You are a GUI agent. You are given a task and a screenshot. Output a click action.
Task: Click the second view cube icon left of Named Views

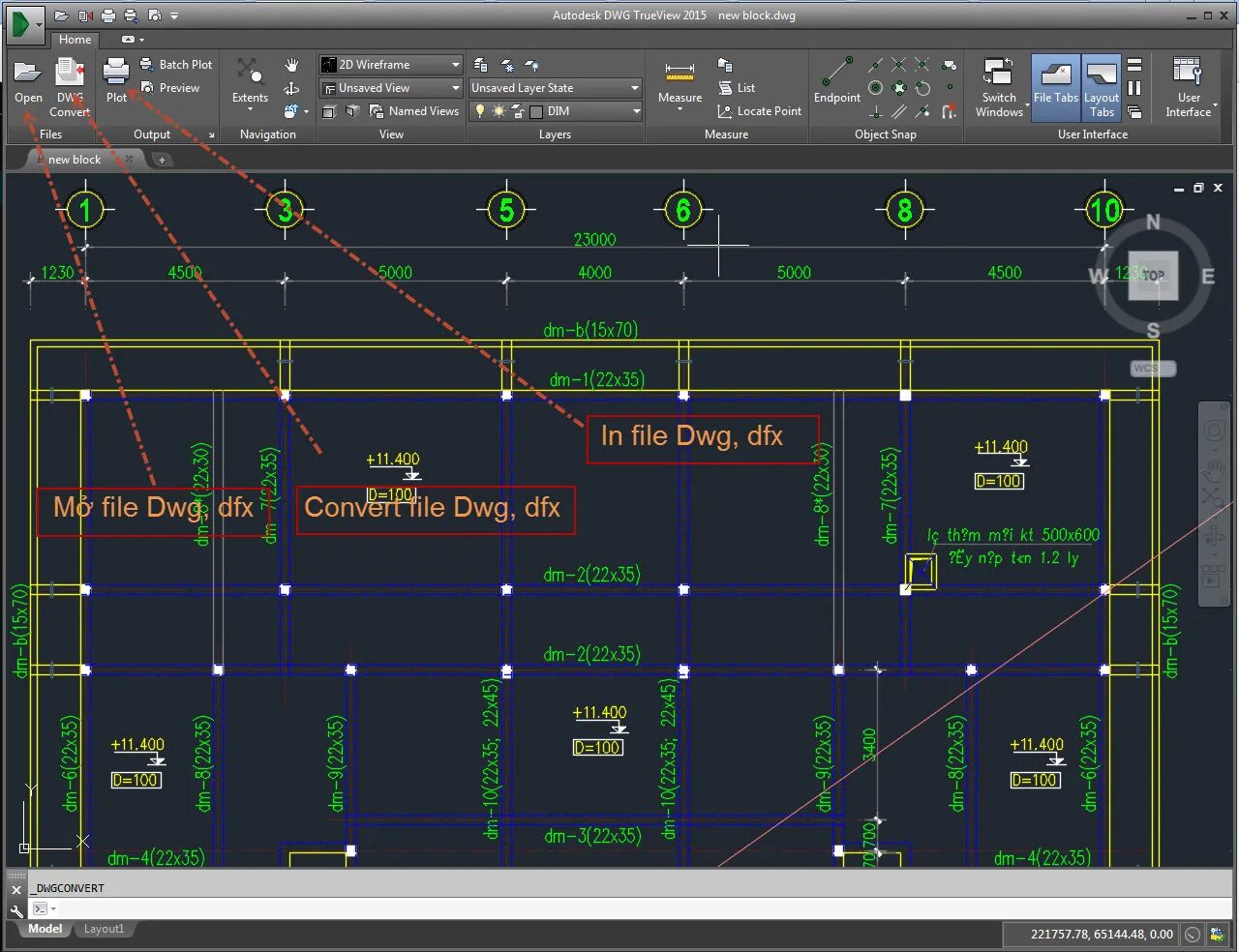point(352,111)
